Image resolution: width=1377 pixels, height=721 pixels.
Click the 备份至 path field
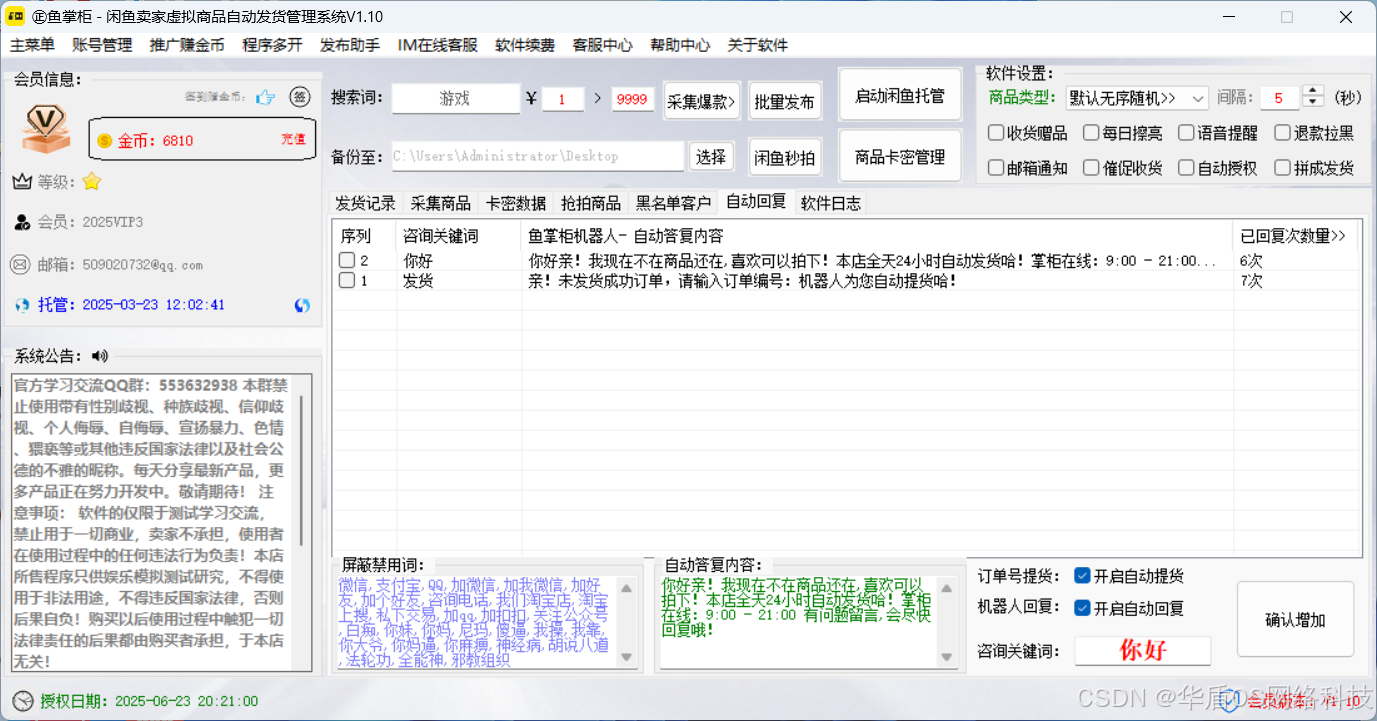[538, 156]
